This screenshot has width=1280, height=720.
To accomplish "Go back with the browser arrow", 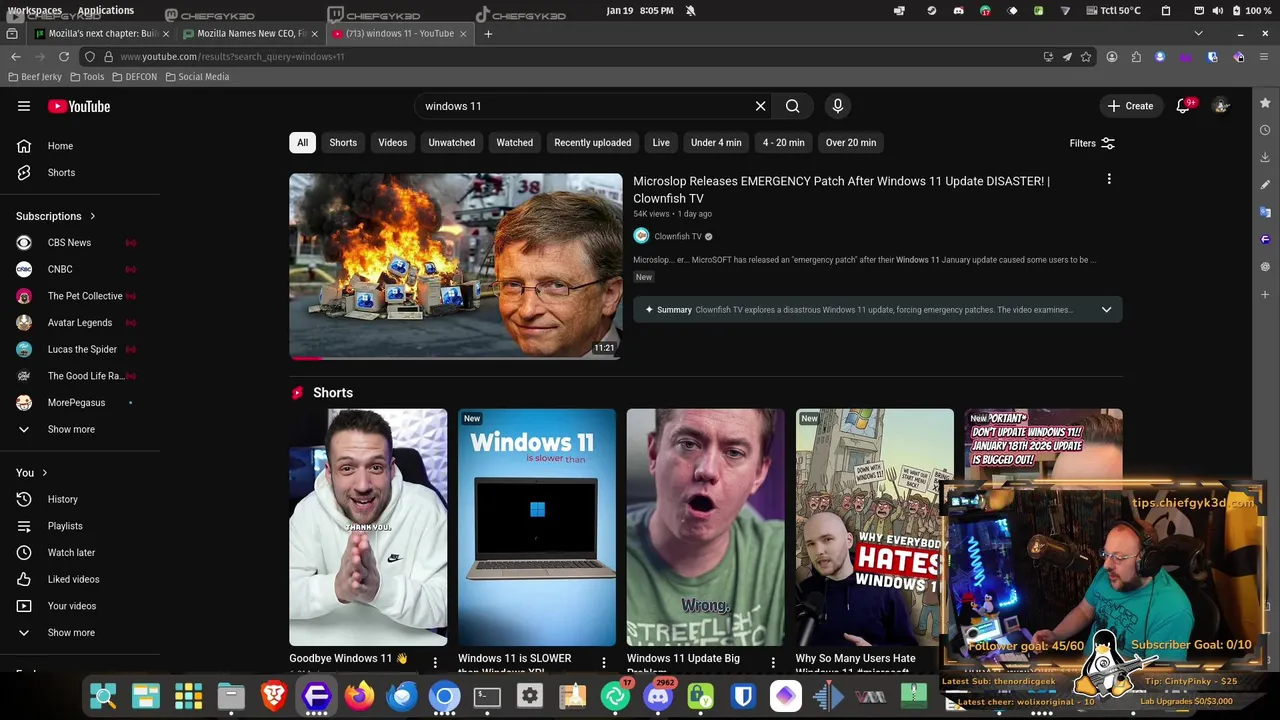I will pos(16,57).
